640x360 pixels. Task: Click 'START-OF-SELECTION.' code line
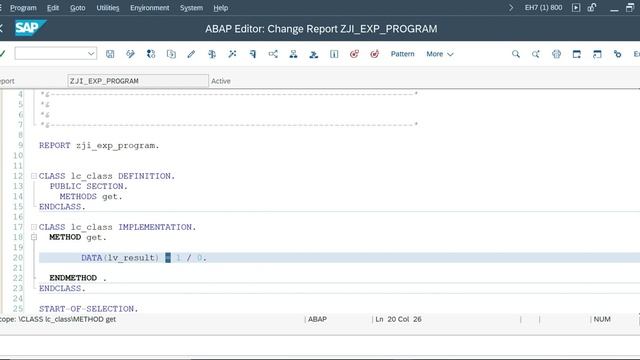(89, 309)
